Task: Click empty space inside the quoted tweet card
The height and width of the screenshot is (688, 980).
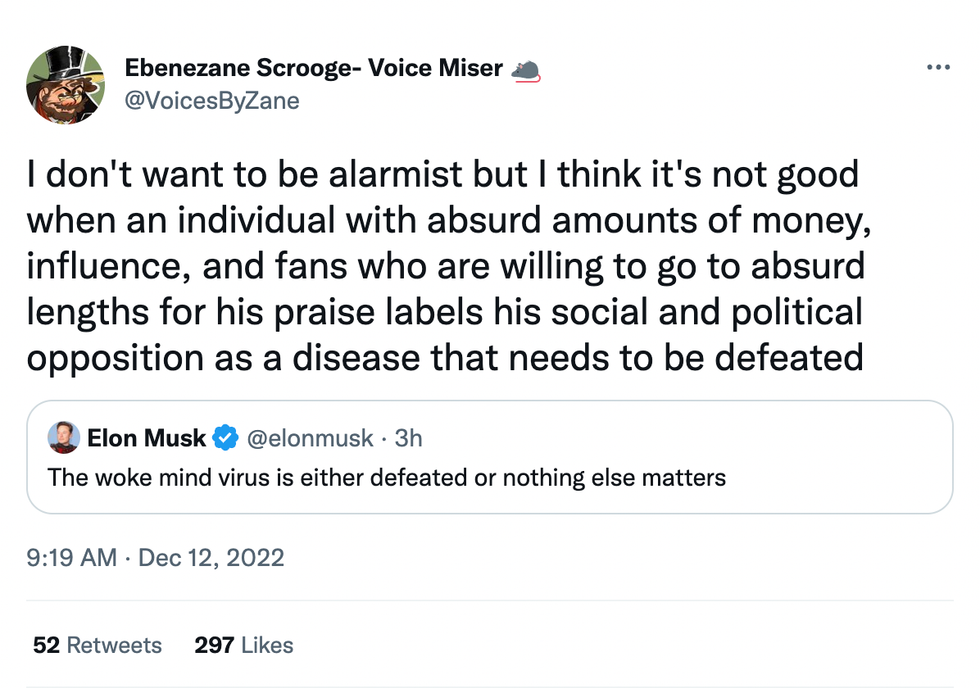Action: 840,470
